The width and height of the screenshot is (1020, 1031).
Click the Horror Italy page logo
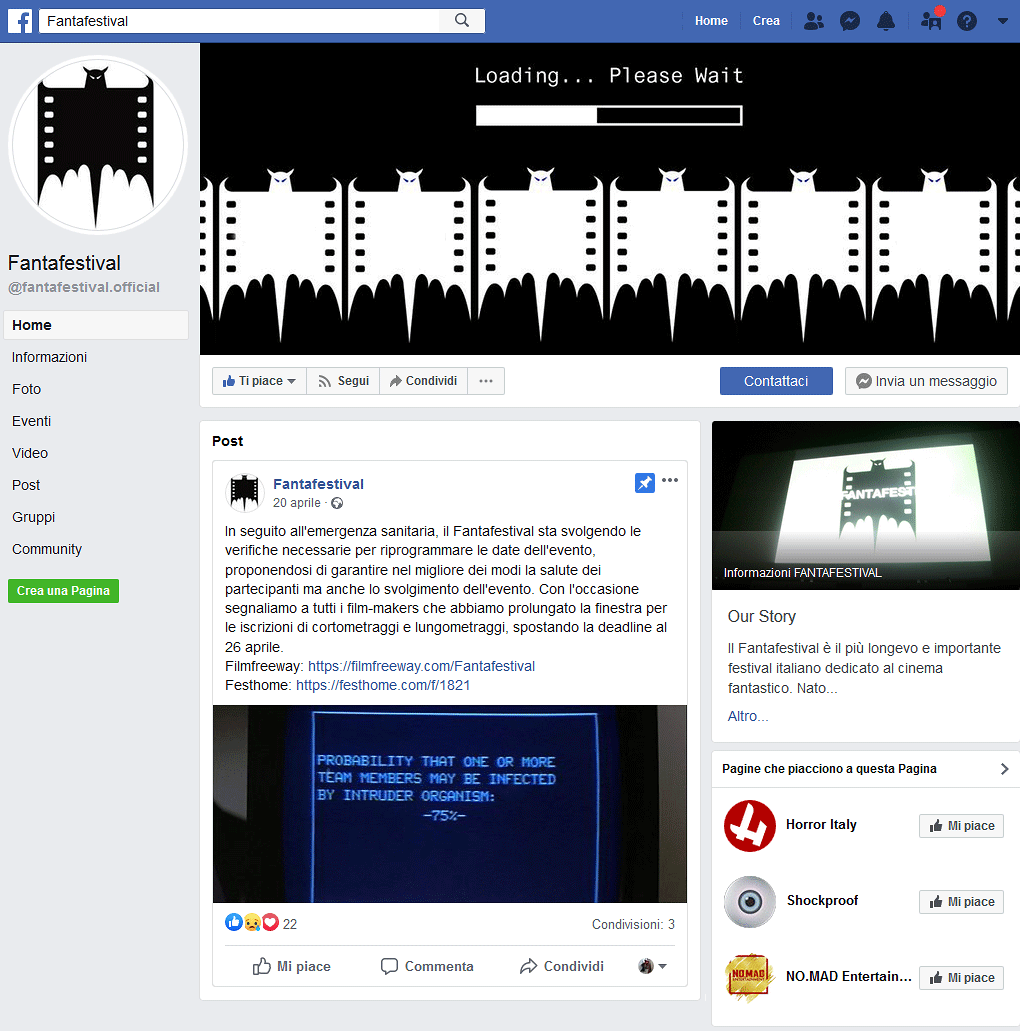750,826
